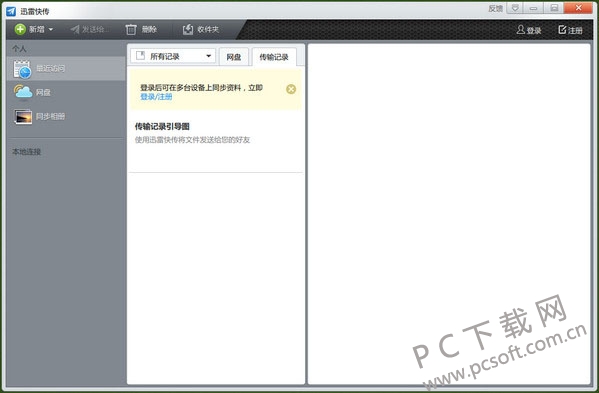Open the 收件夹 inbox icon
Image resolution: width=599 pixels, height=393 pixels.
coord(188,29)
